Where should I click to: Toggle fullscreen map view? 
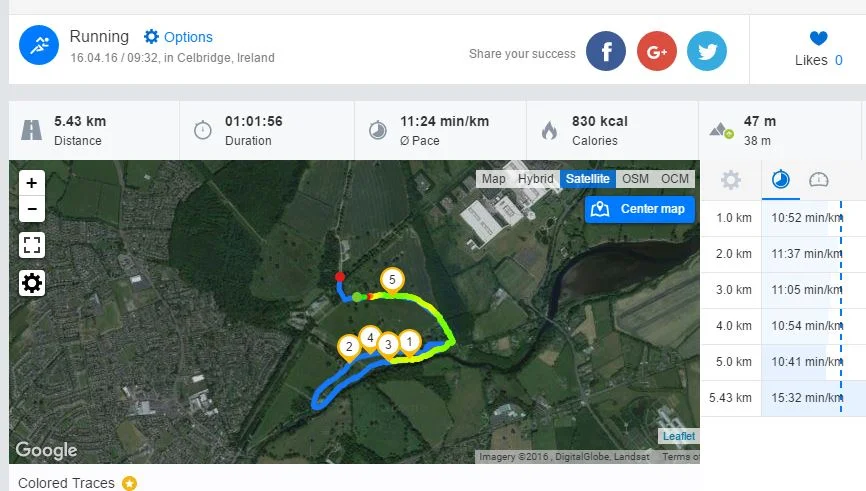(32, 245)
